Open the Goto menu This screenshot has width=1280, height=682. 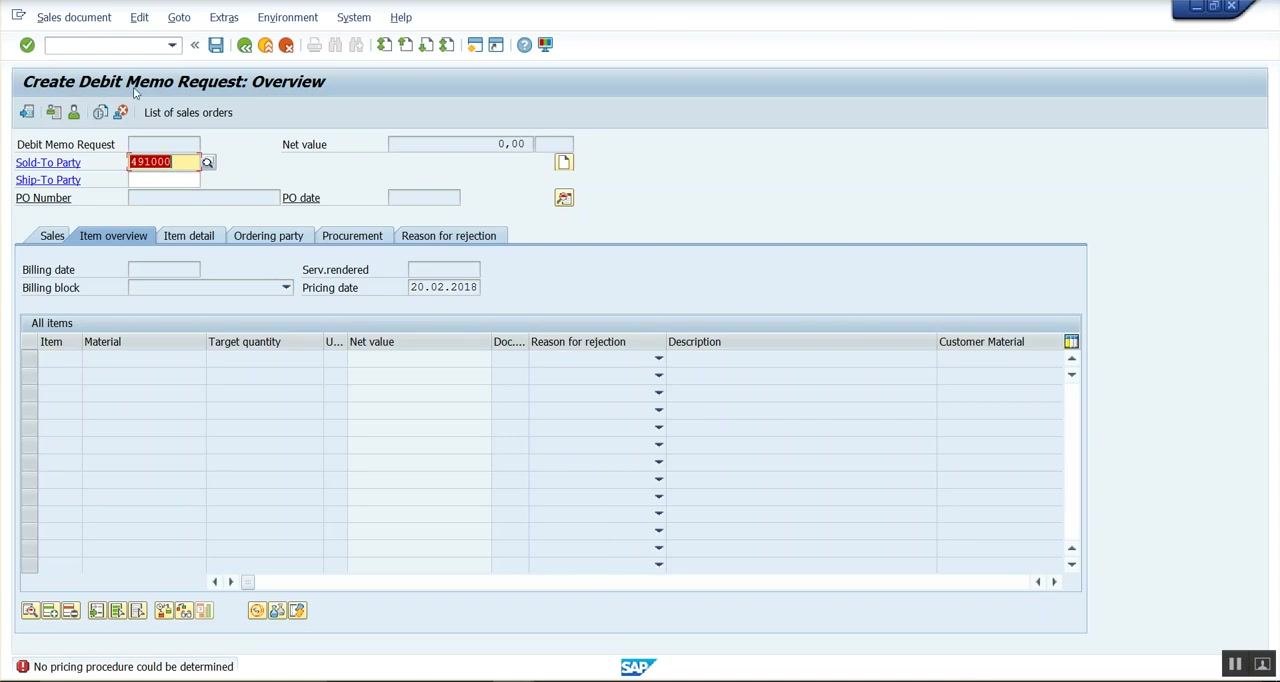coord(179,17)
